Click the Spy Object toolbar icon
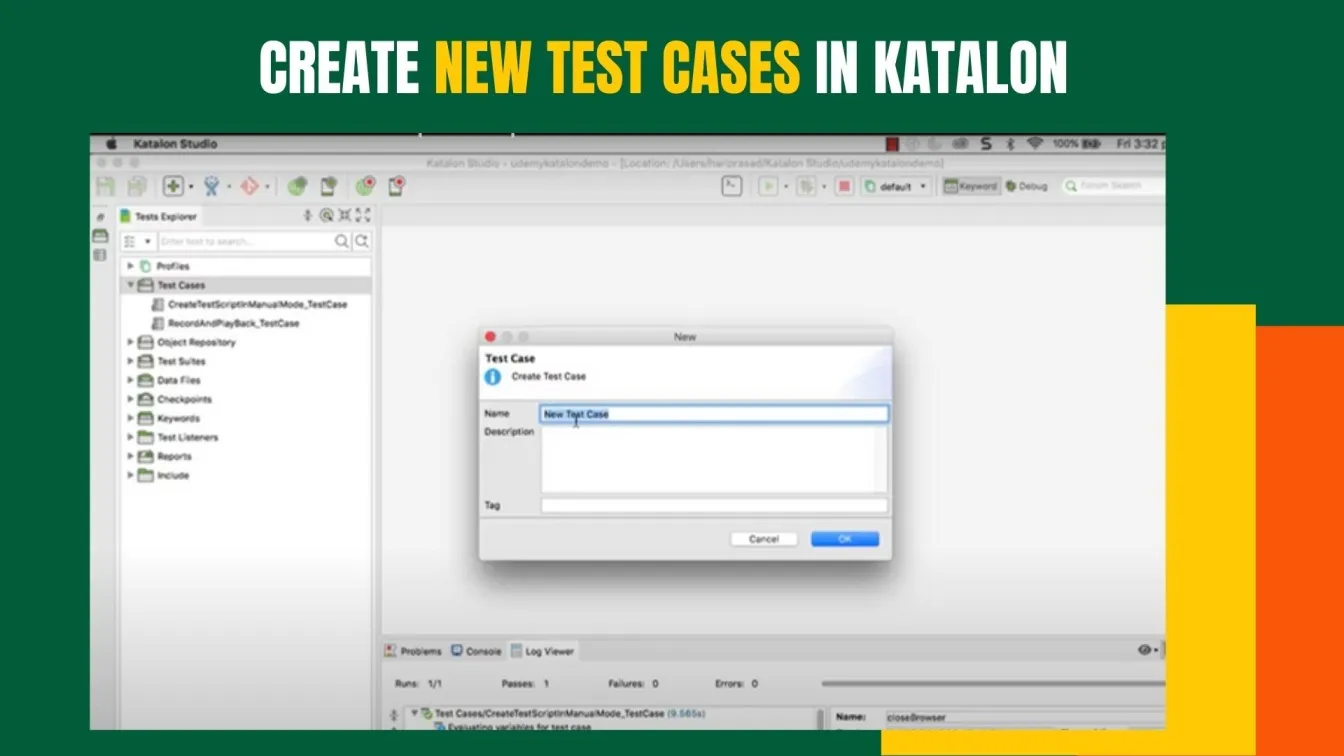The height and width of the screenshot is (756, 1344). tap(211, 186)
